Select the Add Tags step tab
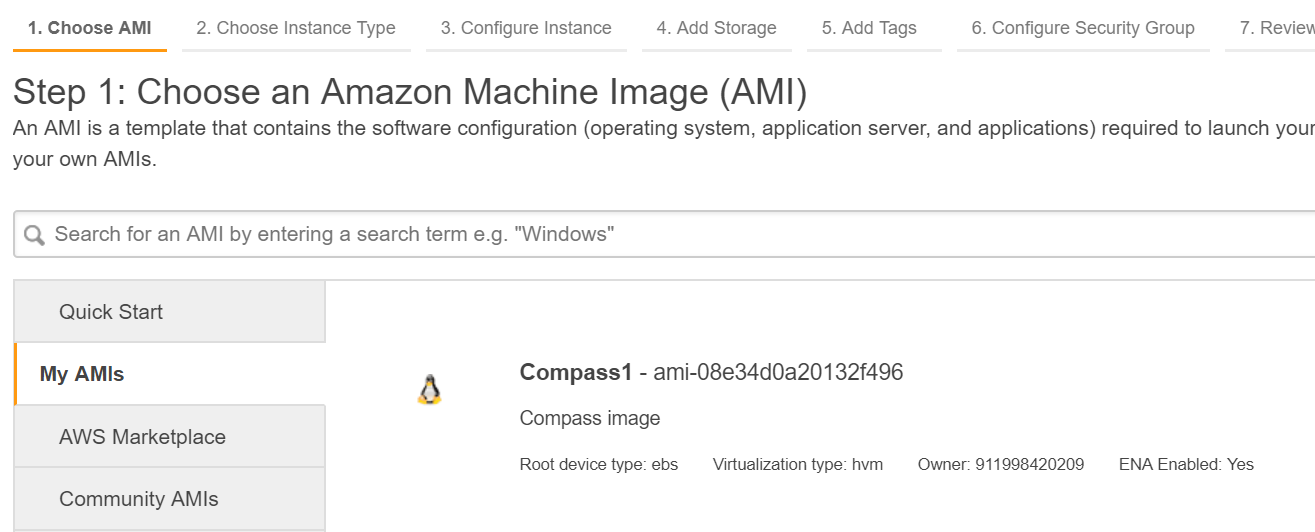This screenshot has height=532, width=1315. coord(869,28)
